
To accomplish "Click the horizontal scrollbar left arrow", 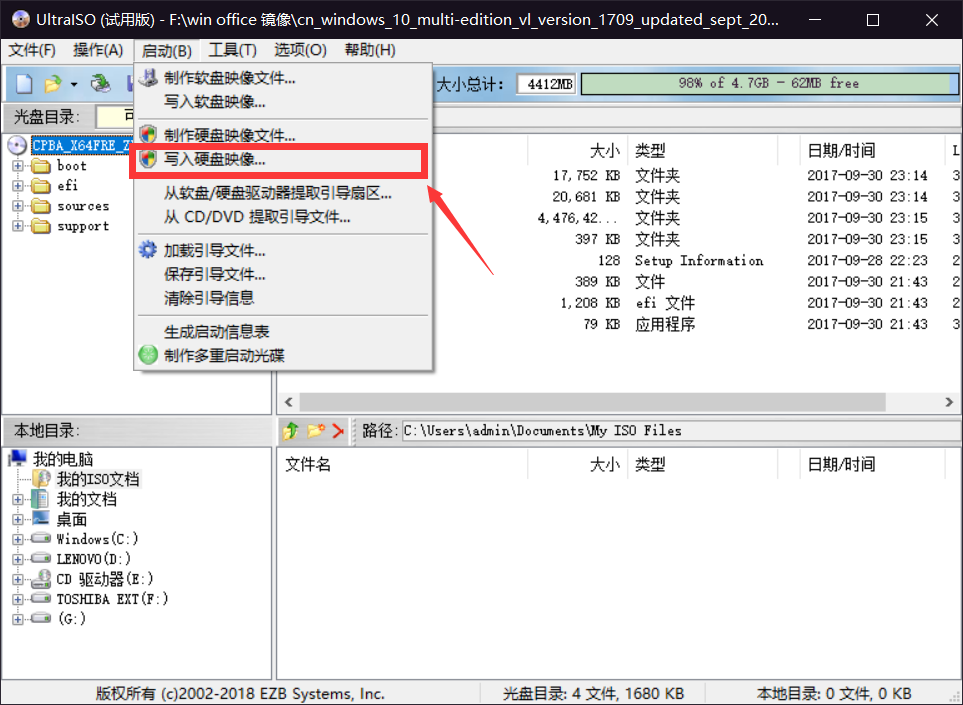I will pos(289,402).
